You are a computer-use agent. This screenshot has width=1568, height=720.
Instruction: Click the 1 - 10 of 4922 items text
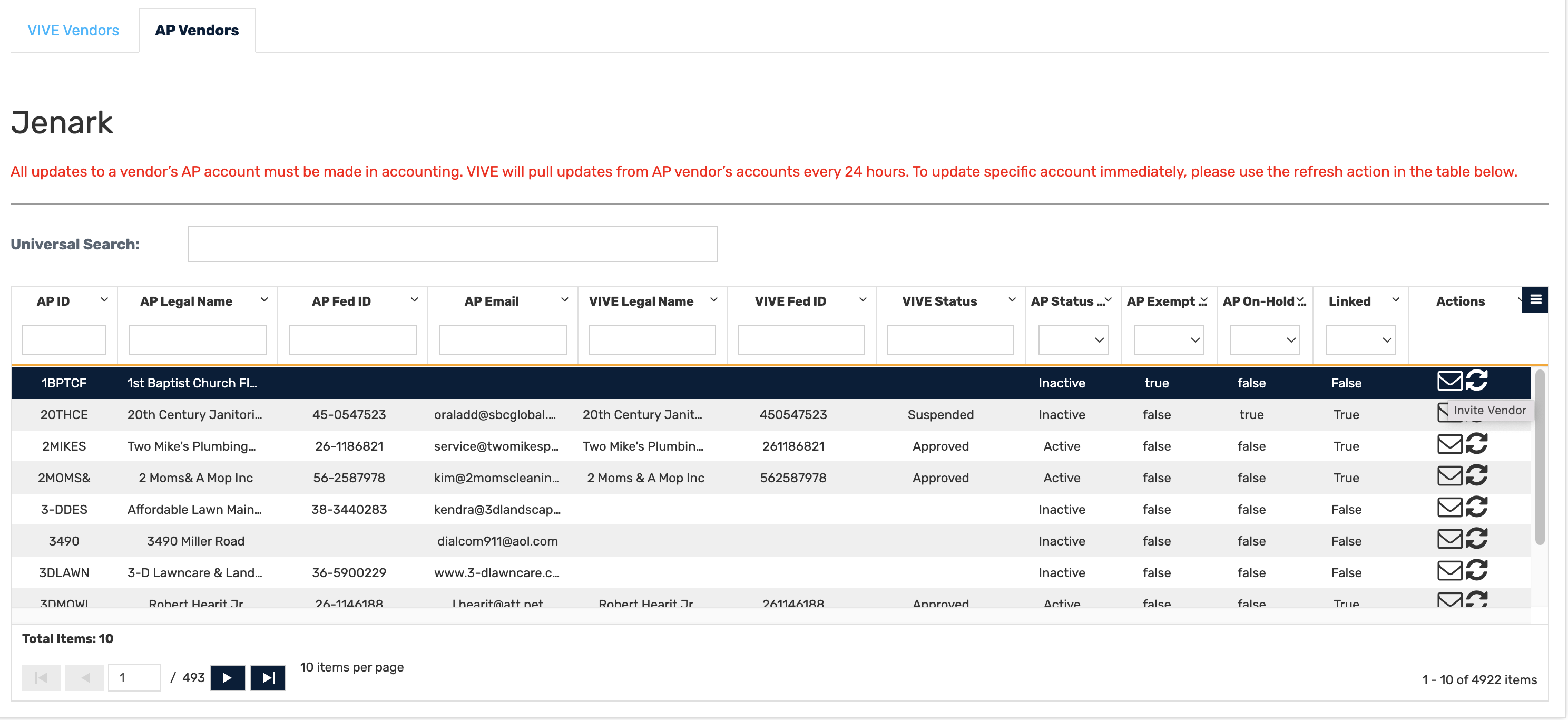pos(1479,680)
